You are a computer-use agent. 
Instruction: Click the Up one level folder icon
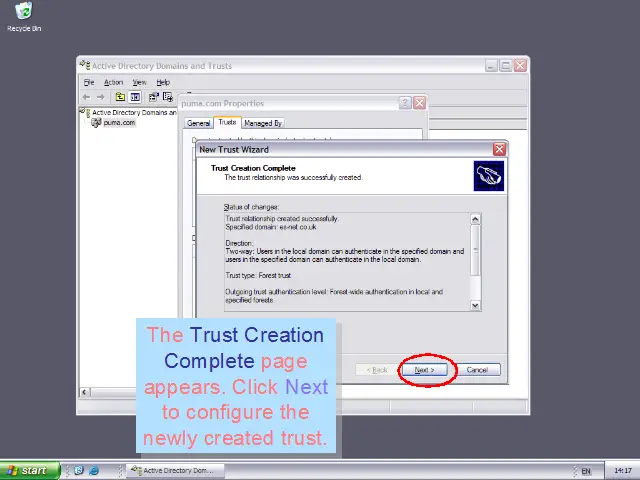(120, 97)
